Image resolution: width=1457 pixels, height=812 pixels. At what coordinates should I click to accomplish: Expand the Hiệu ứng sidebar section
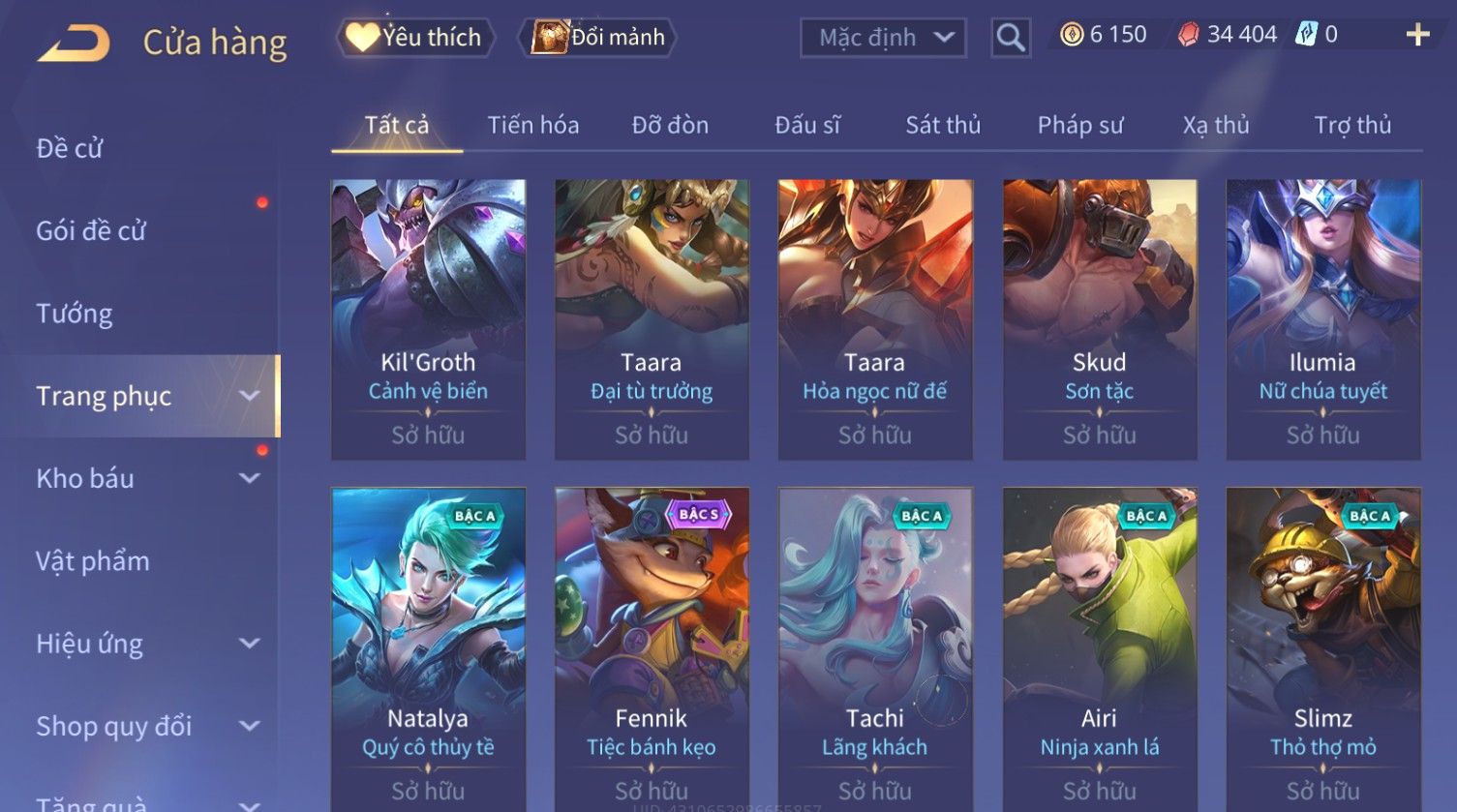[249, 644]
